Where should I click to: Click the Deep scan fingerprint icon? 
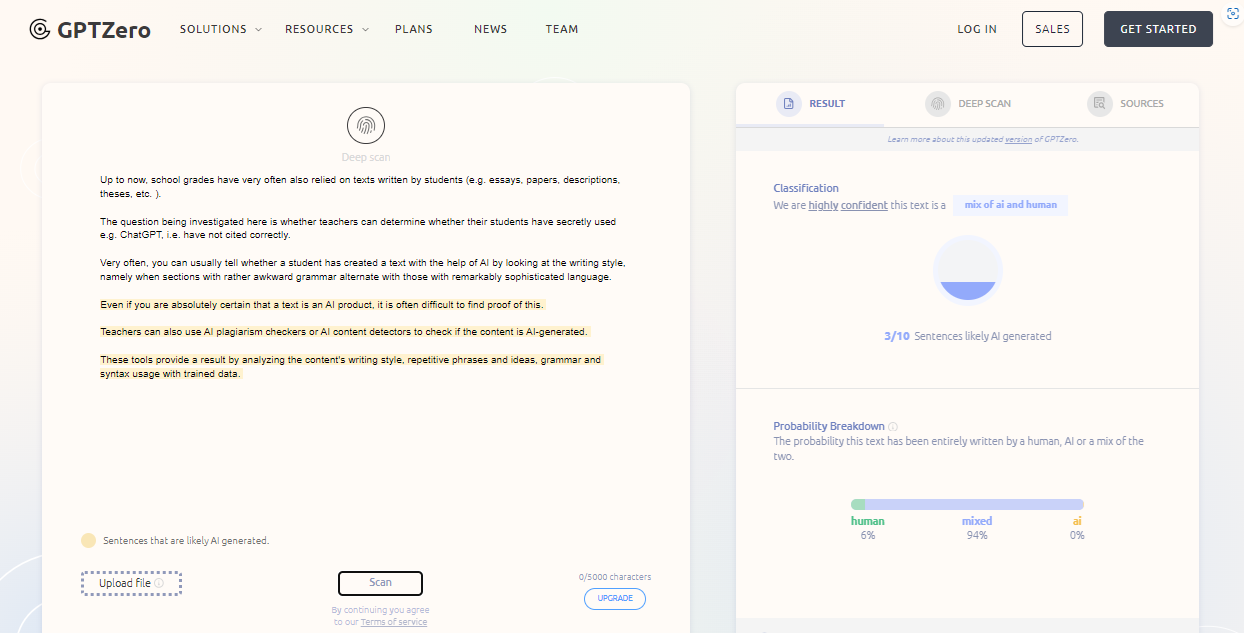pos(366,126)
